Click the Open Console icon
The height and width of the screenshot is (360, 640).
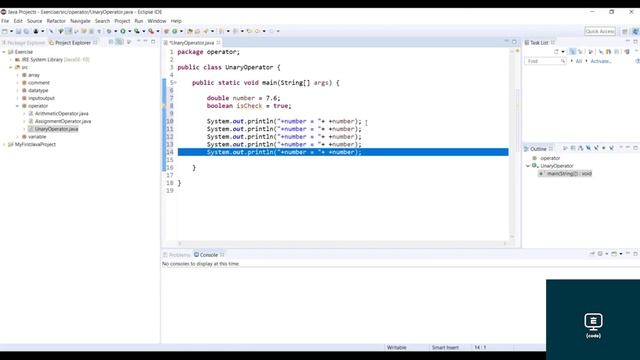(x=614, y=253)
